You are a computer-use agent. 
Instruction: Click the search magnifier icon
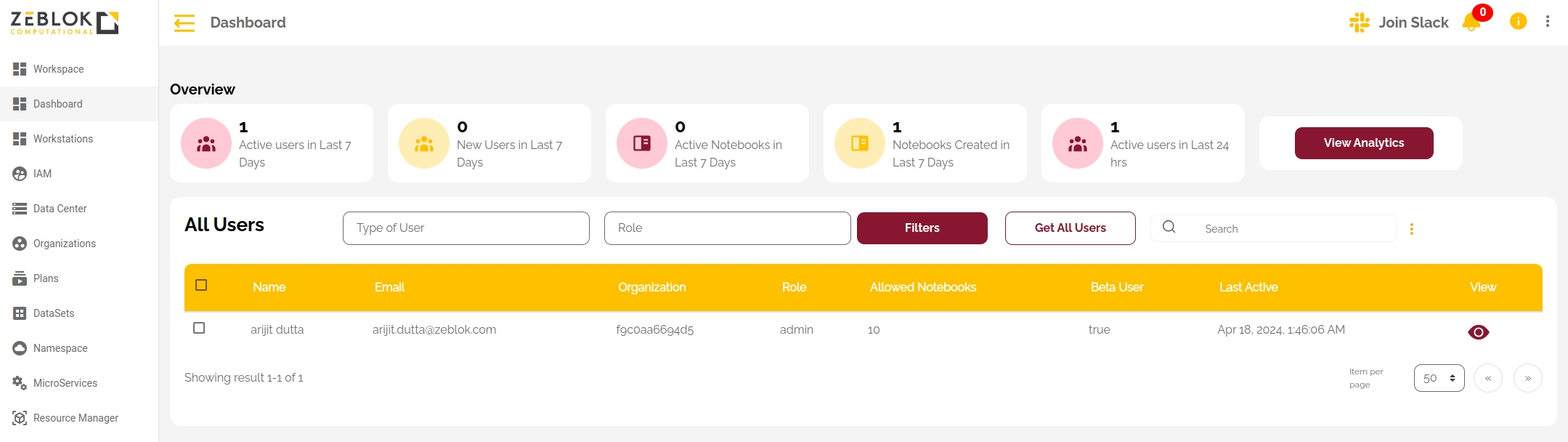1169,228
